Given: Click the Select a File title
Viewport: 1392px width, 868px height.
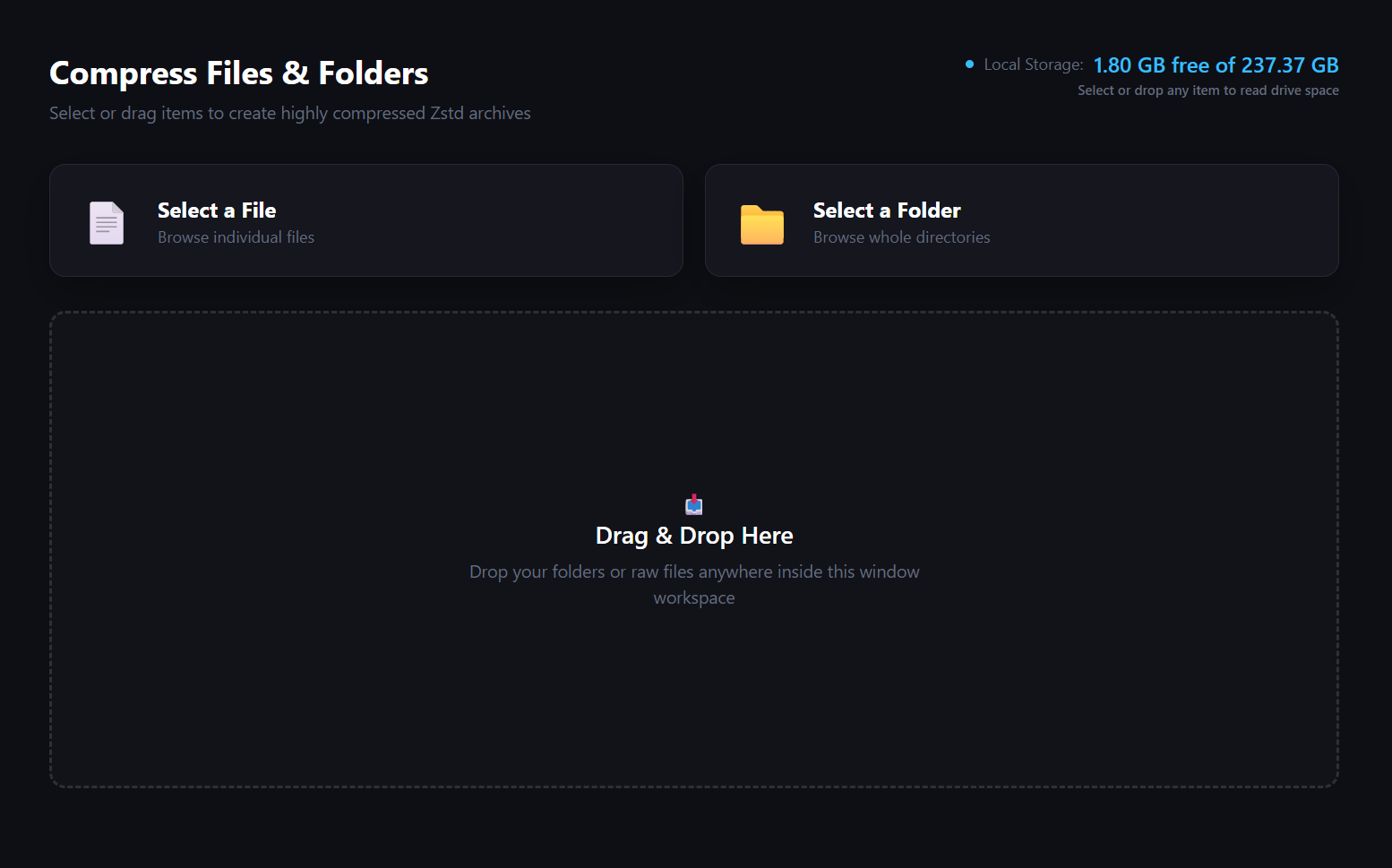Looking at the screenshot, I should (x=217, y=211).
